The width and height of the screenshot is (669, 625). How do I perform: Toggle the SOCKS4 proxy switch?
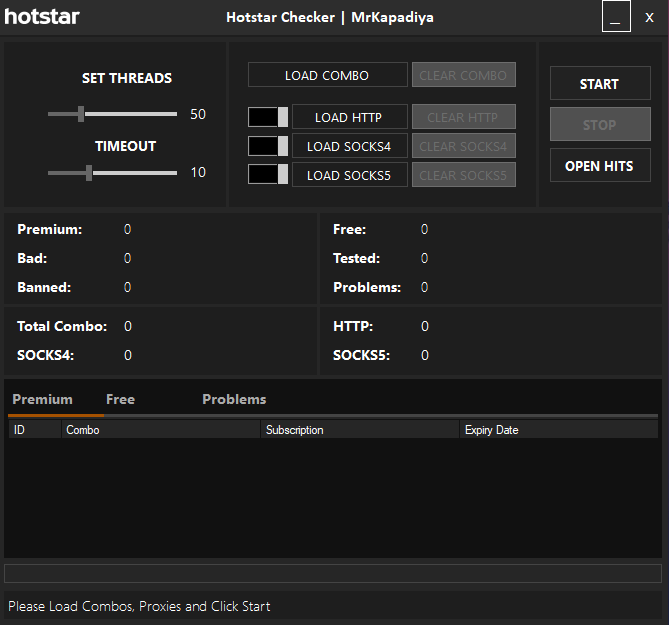(x=268, y=146)
